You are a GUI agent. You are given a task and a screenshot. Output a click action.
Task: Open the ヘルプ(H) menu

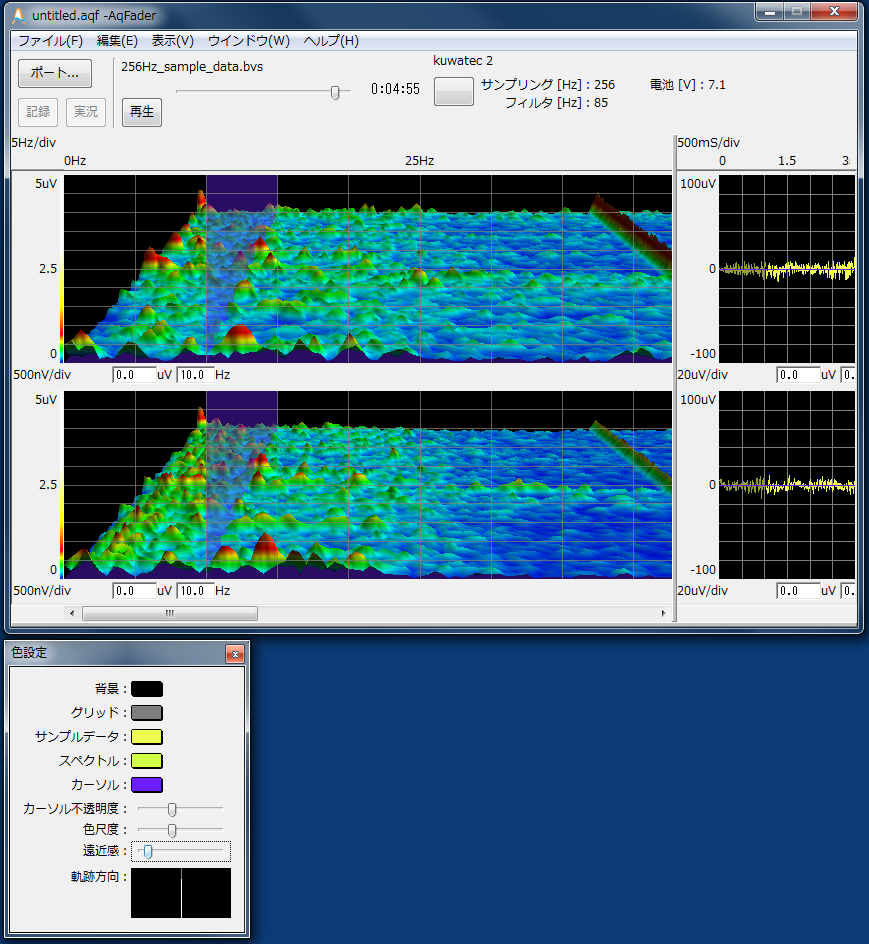click(331, 41)
